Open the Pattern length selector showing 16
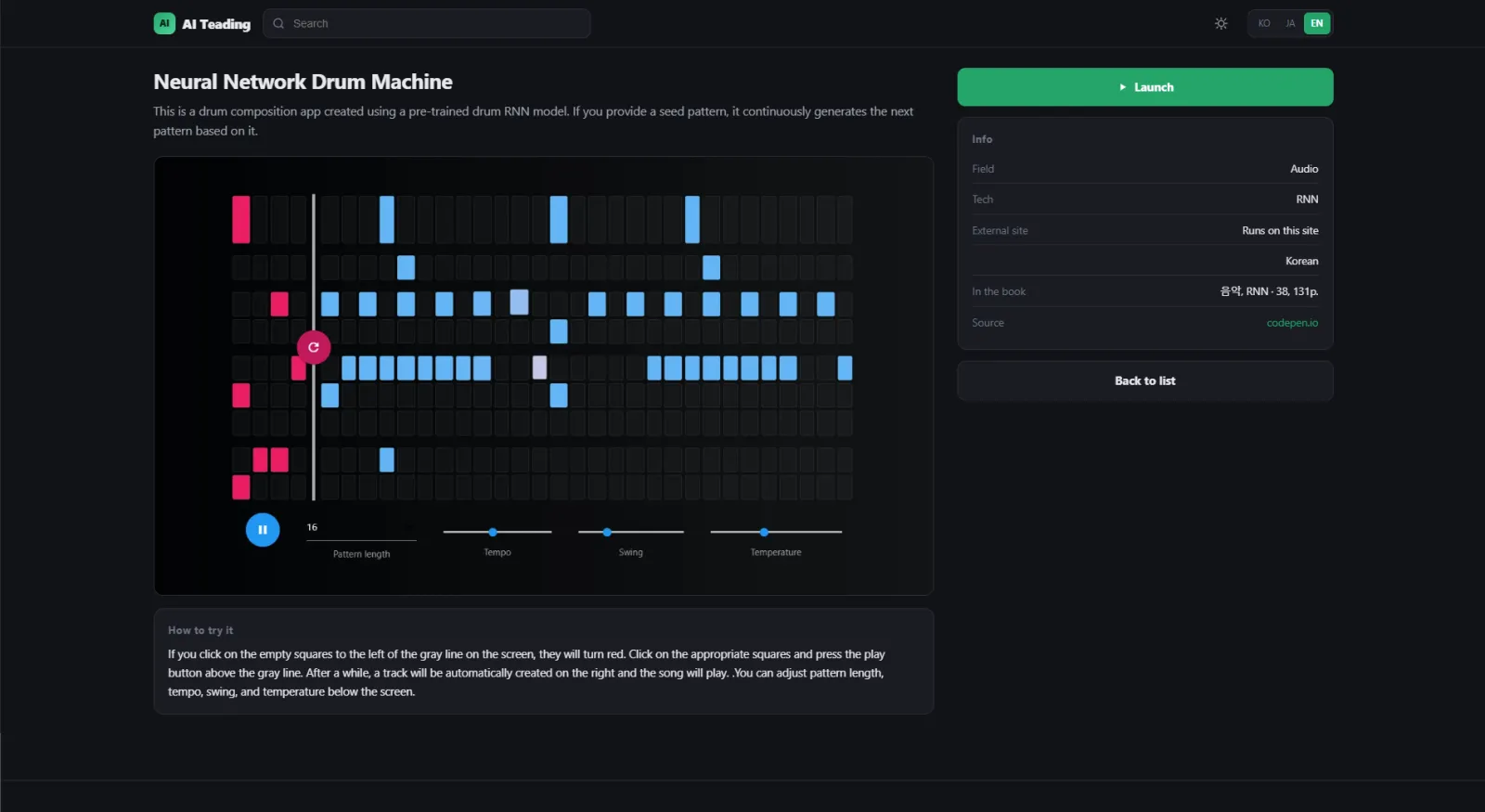 pos(361,528)
